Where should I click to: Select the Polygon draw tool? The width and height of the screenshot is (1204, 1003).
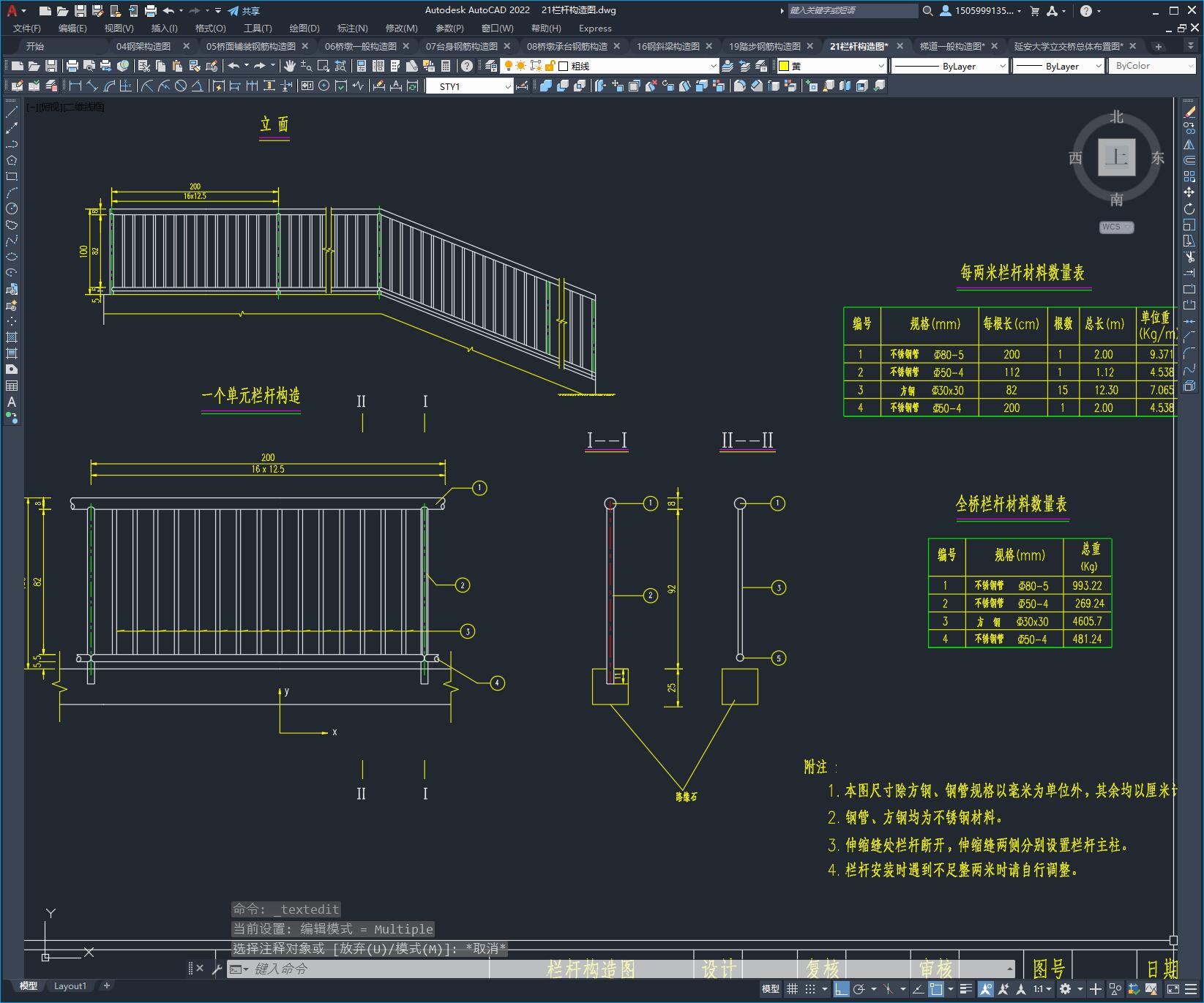(x=12, y=160)
